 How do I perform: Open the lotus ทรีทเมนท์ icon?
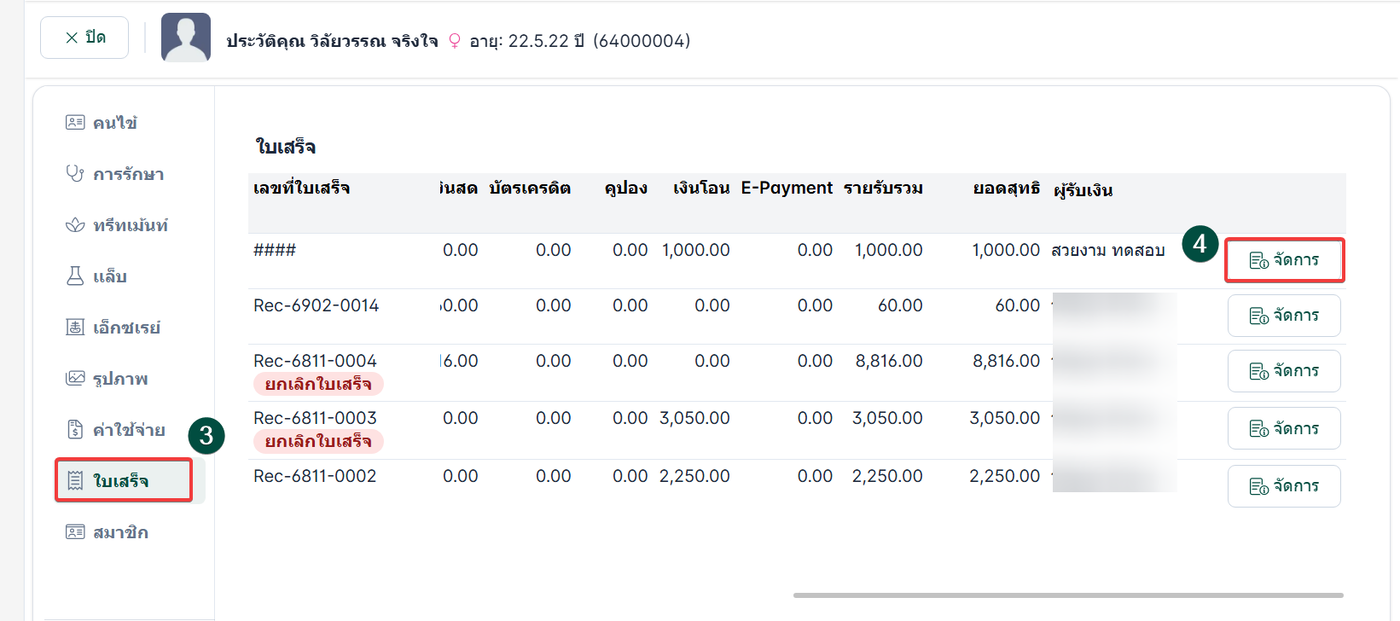pyautogui.click(x=75, y=225)
